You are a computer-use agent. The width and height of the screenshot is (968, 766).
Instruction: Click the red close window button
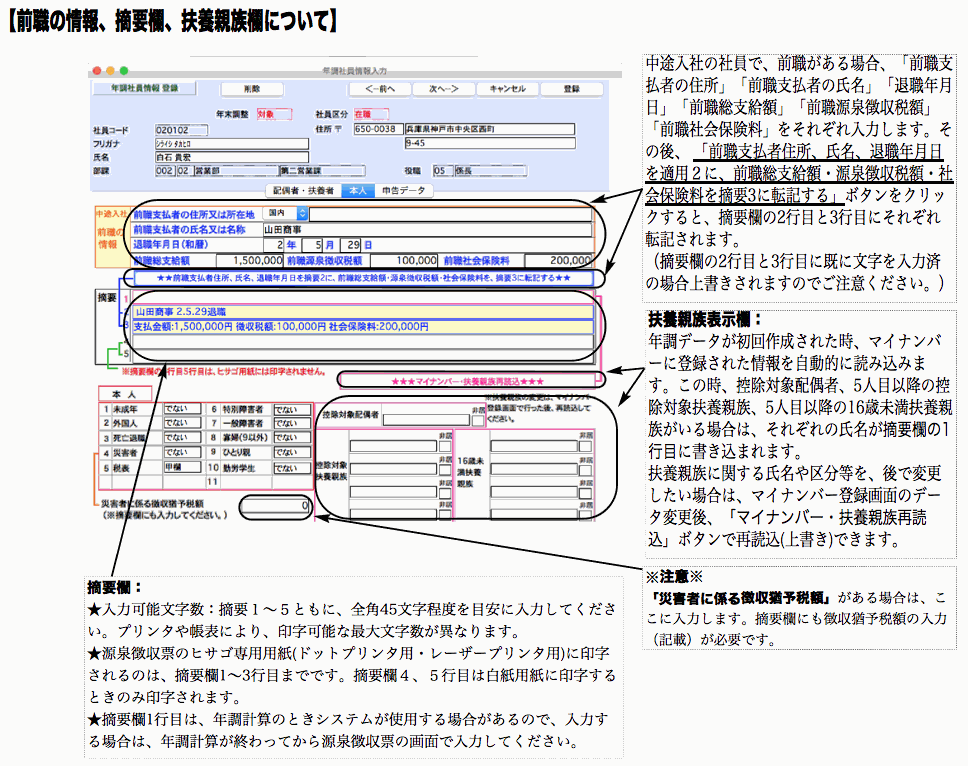[x=97, y=71]
